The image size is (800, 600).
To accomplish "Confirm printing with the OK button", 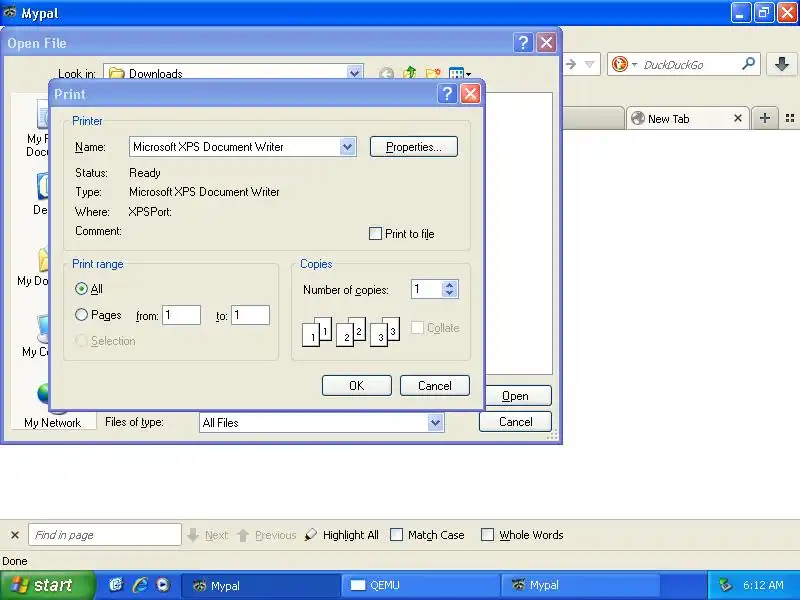I will [357, 386].
